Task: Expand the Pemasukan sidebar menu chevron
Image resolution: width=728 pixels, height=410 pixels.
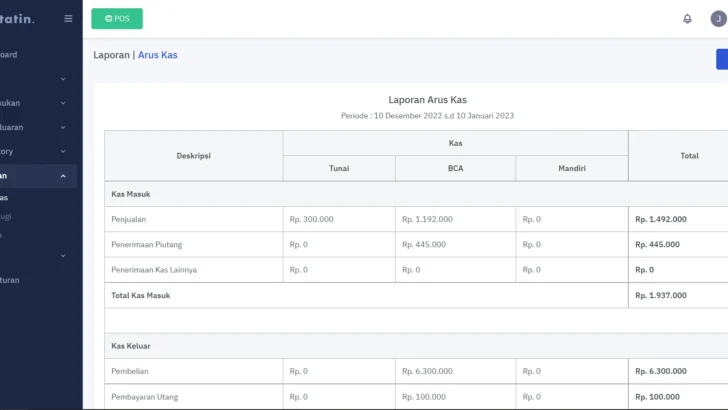Action: pyautogui.click(x=63, y=103)
